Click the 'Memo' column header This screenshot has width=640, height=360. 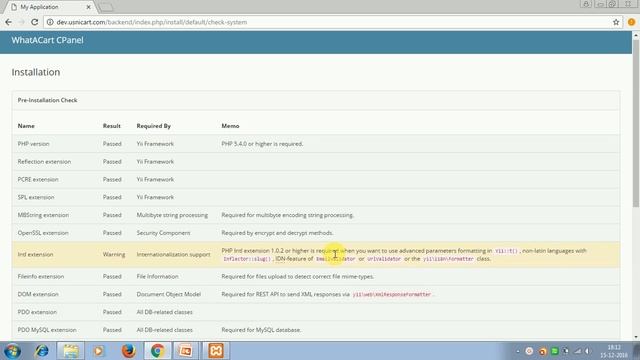tap(230, 126)
